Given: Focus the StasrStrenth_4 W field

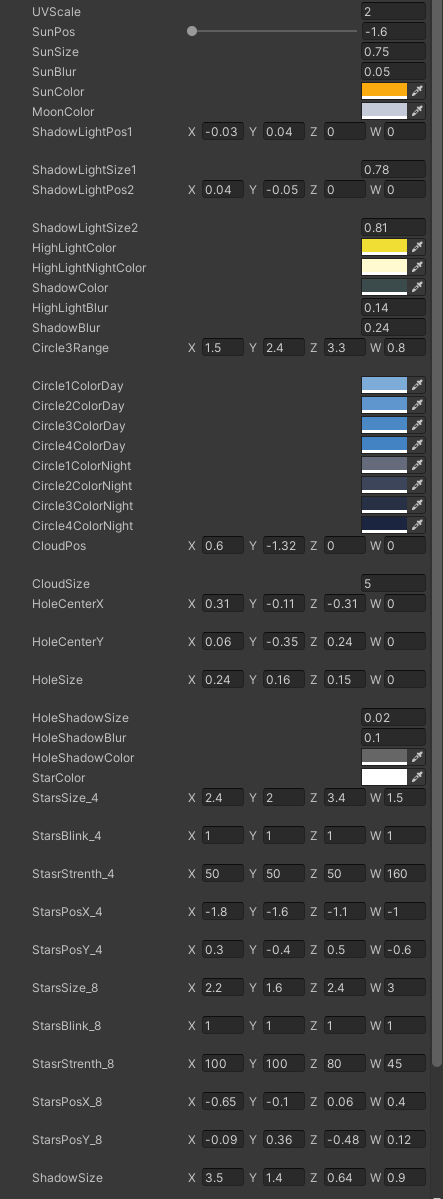Looking at the screenshot, I should coord(405,873).
